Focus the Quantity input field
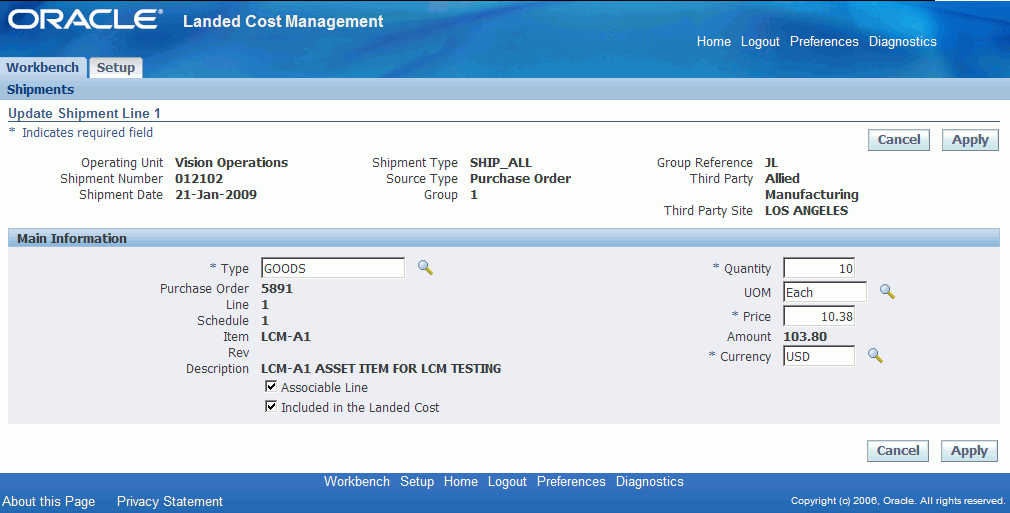 pyautogui.click(x=819, y=268)
